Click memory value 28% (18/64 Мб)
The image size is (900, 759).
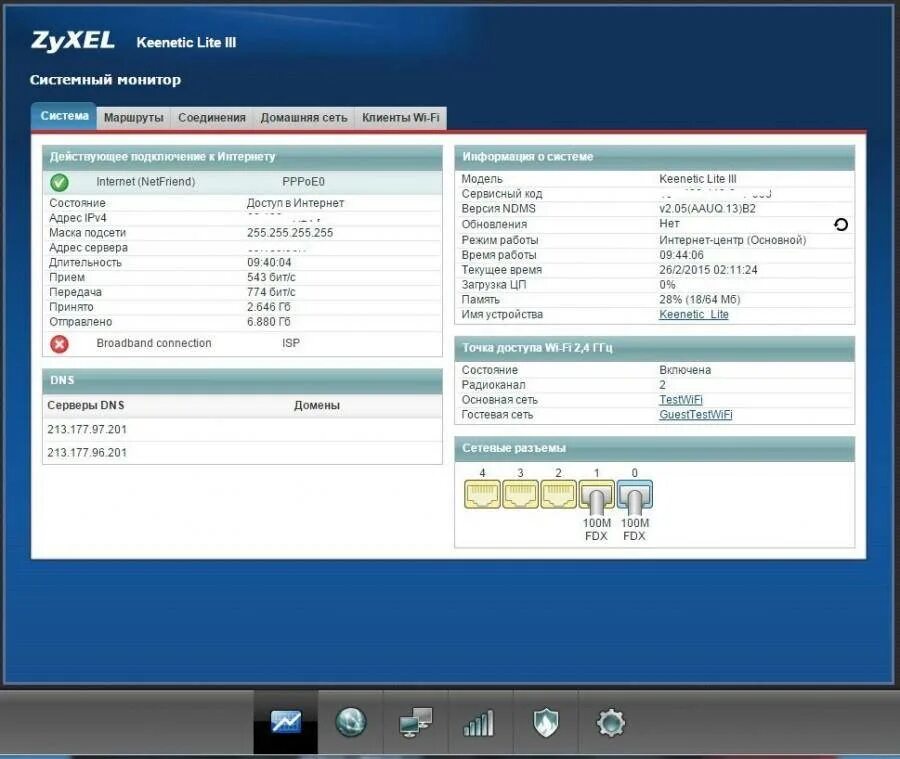coord(700,300)
